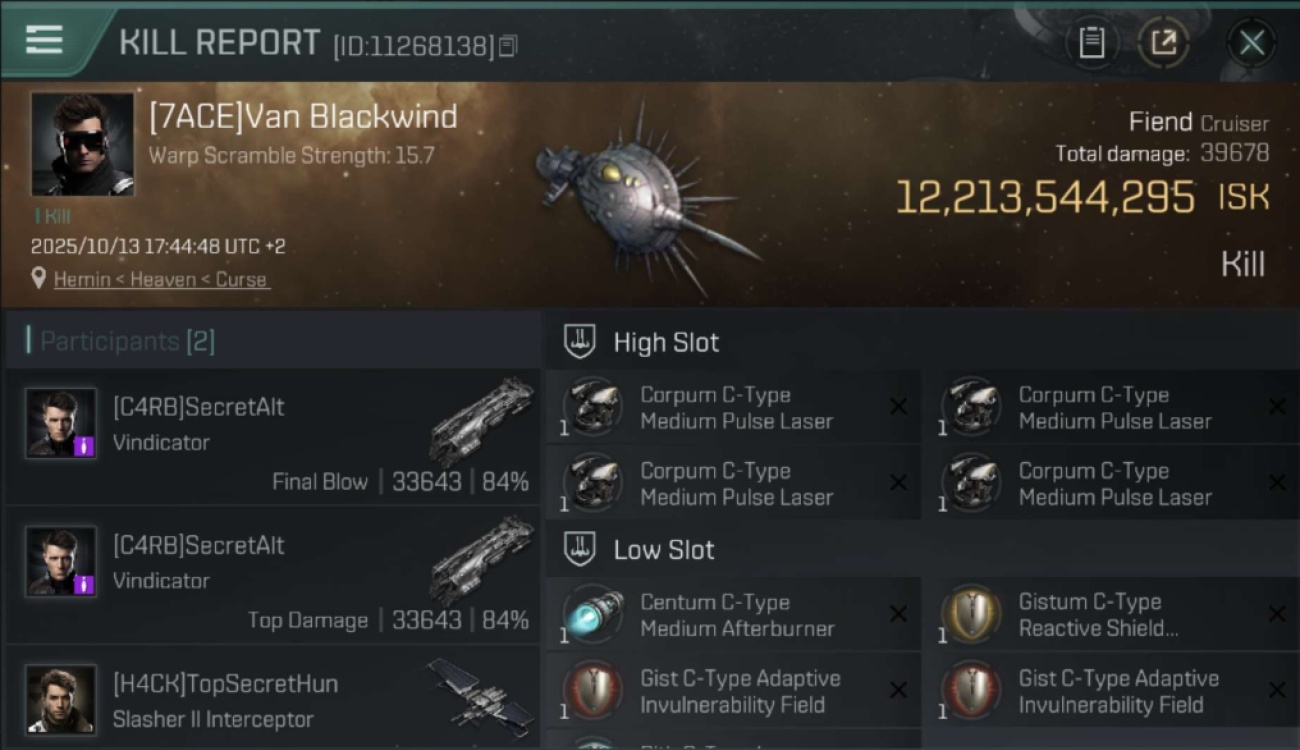Viewport: 1300px width, 750px height.
Task: Click the bottom-left Gist Adaptive Invulnerability Field icon
Action: [x=593, y=690]
